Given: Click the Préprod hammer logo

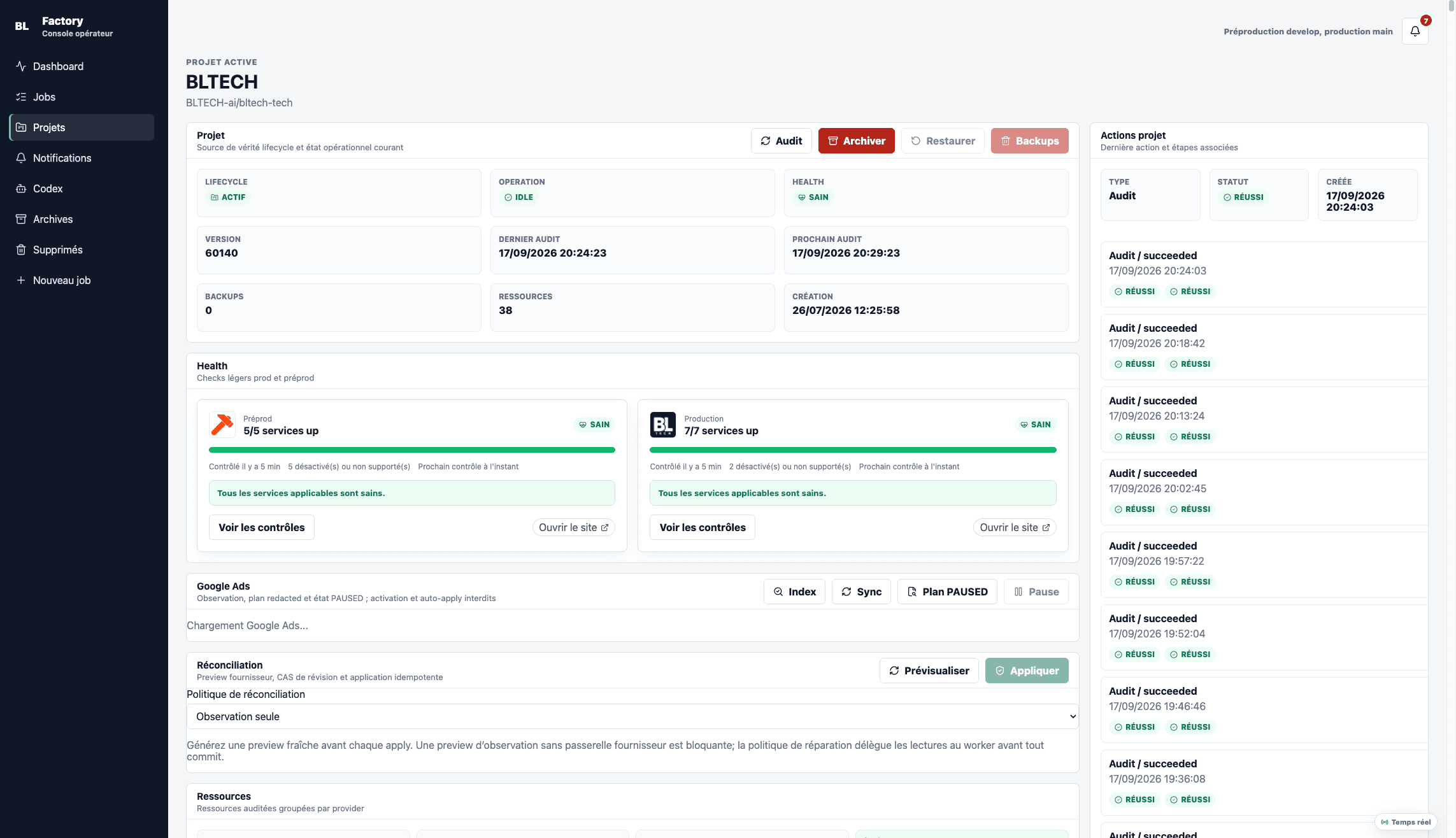Looking at the screenshot, I should pyautogui.click(x=222, y=425).
